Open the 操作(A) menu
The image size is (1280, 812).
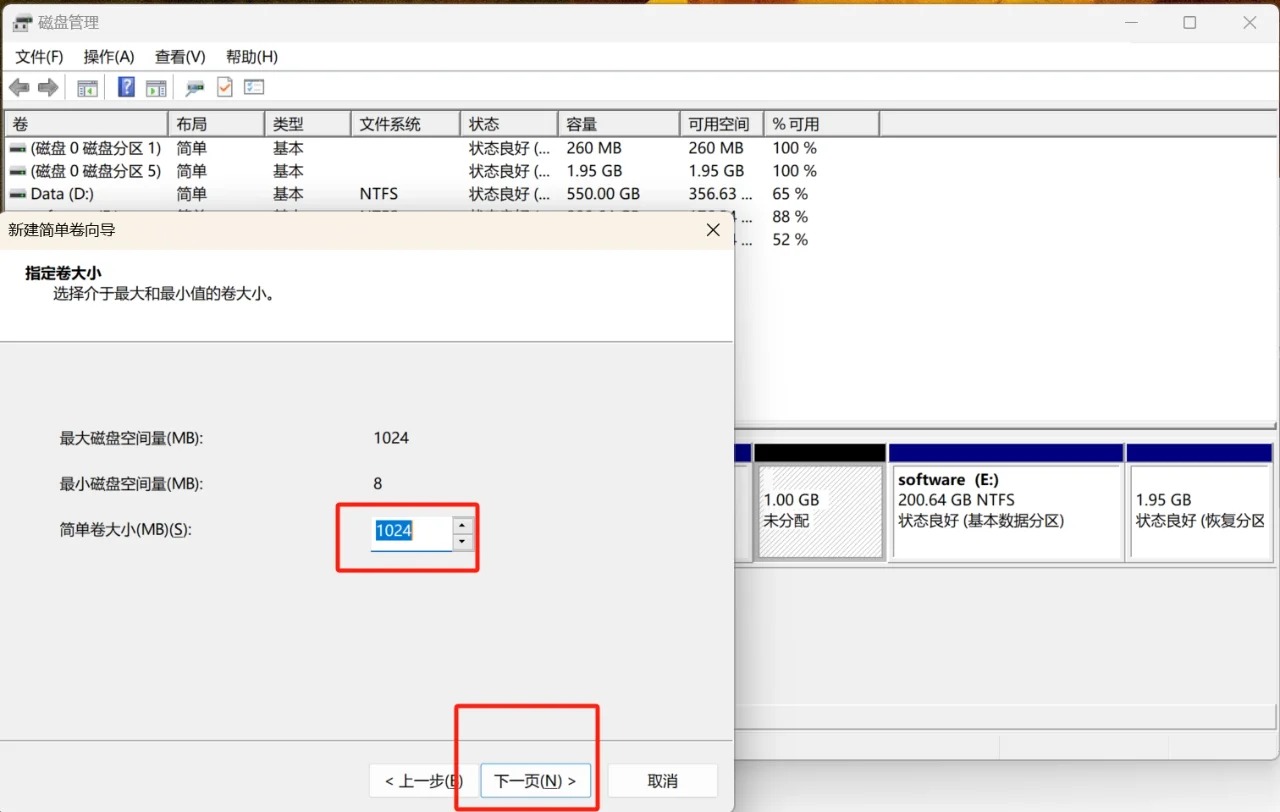pos(109,57)
